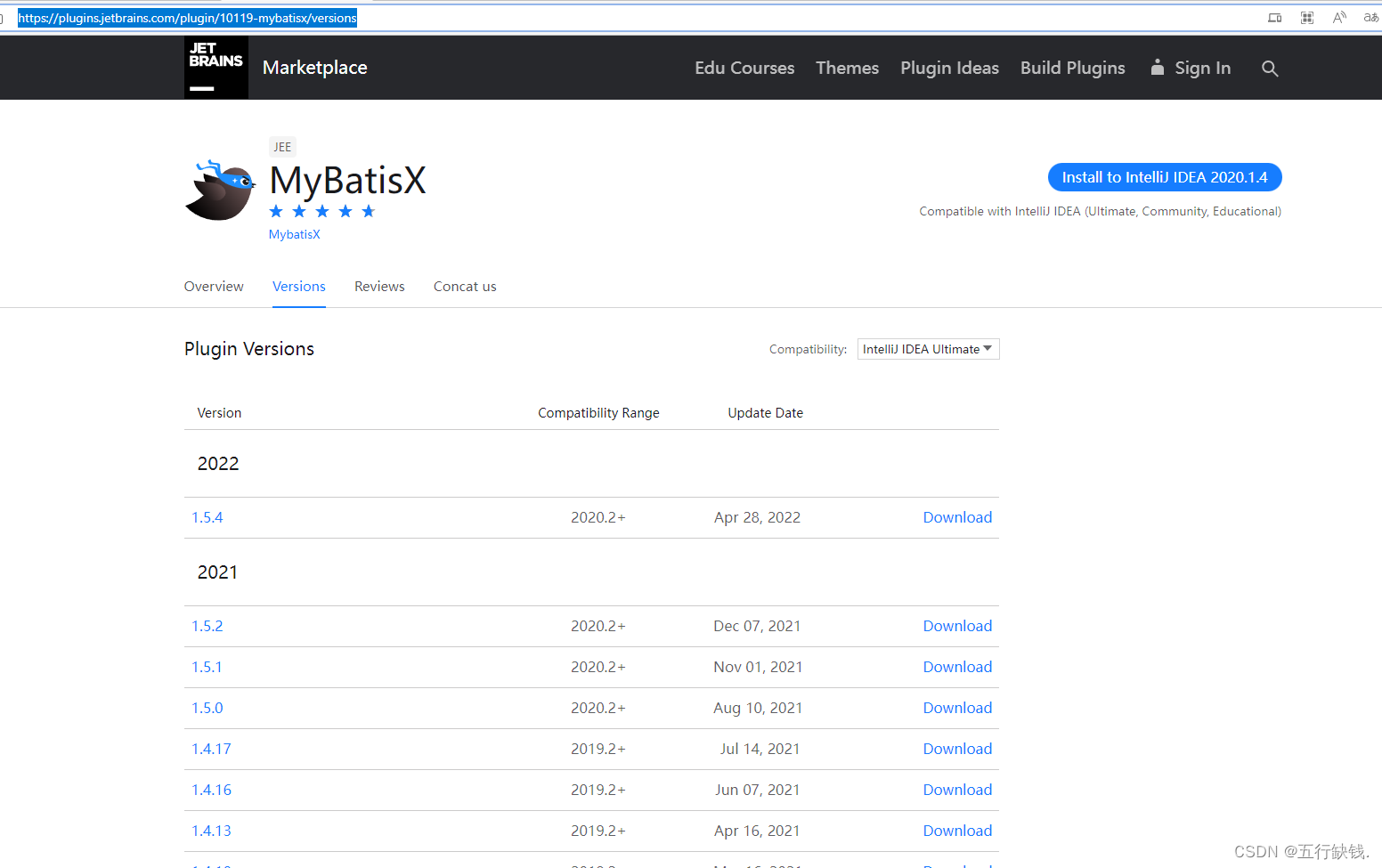Screen dimensions: 1382x868
Task: Click Install to IntelliJ IDEA 2020.1.4
Action: 1165,177
